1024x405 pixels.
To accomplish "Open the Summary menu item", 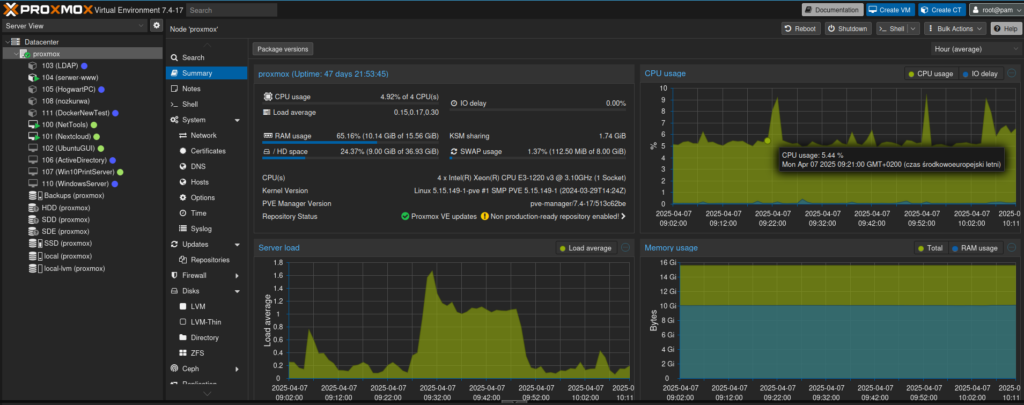I will tap(206, 73).
